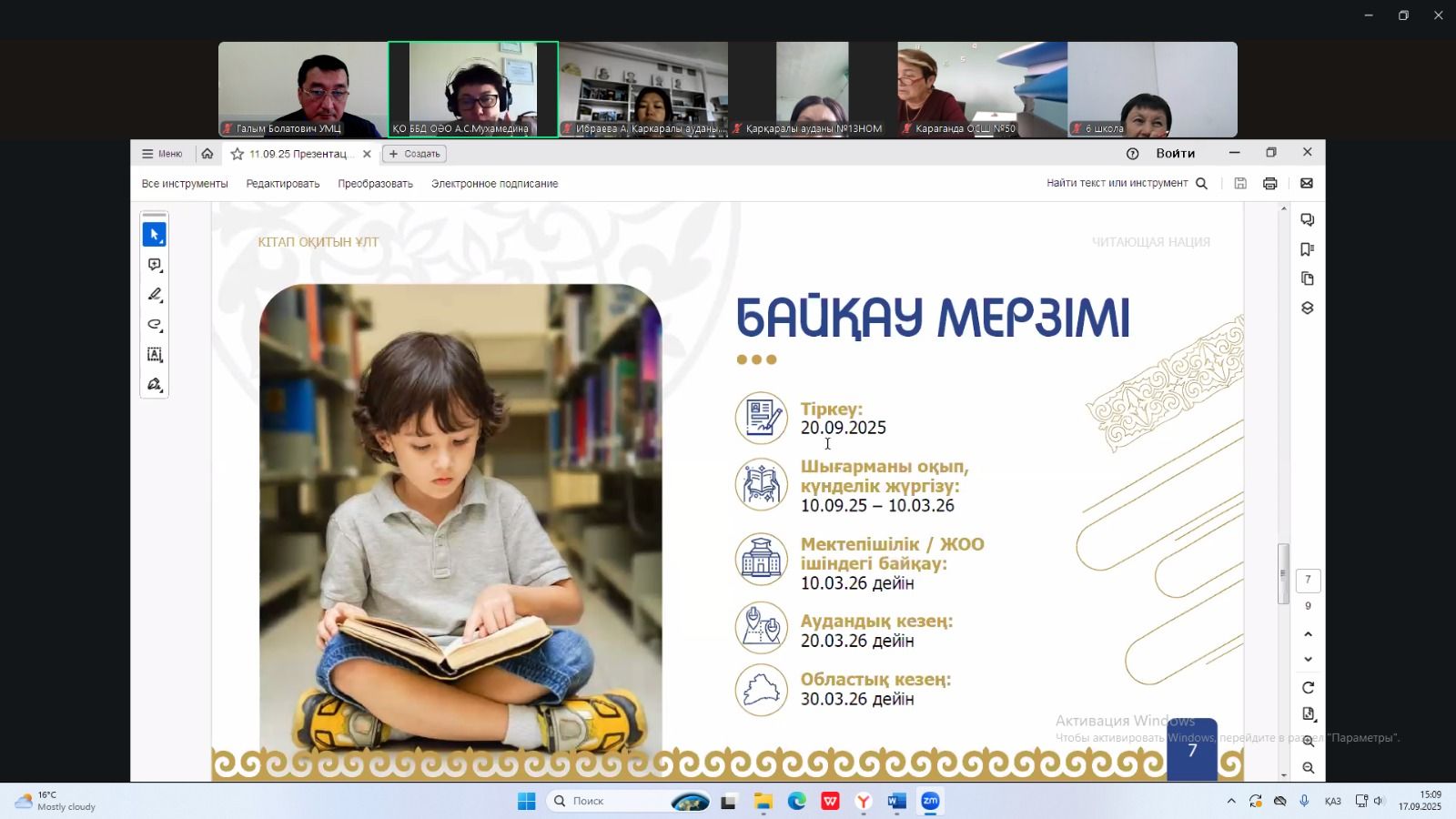
Task: Open the sign and stamp tool
Action: click(154, 385)
